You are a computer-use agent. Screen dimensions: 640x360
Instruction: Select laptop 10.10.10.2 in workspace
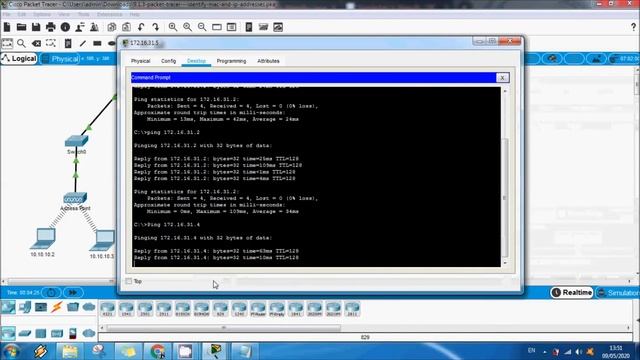(43, 239)
